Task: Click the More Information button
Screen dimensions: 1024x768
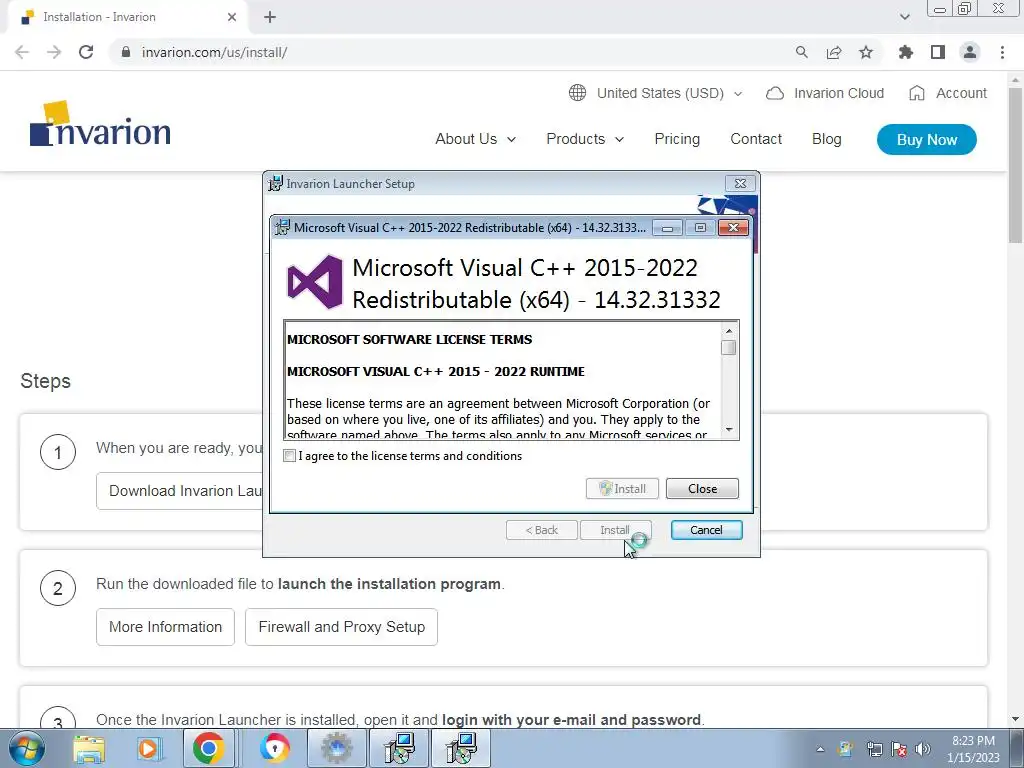Action: (x=165, y=627)
